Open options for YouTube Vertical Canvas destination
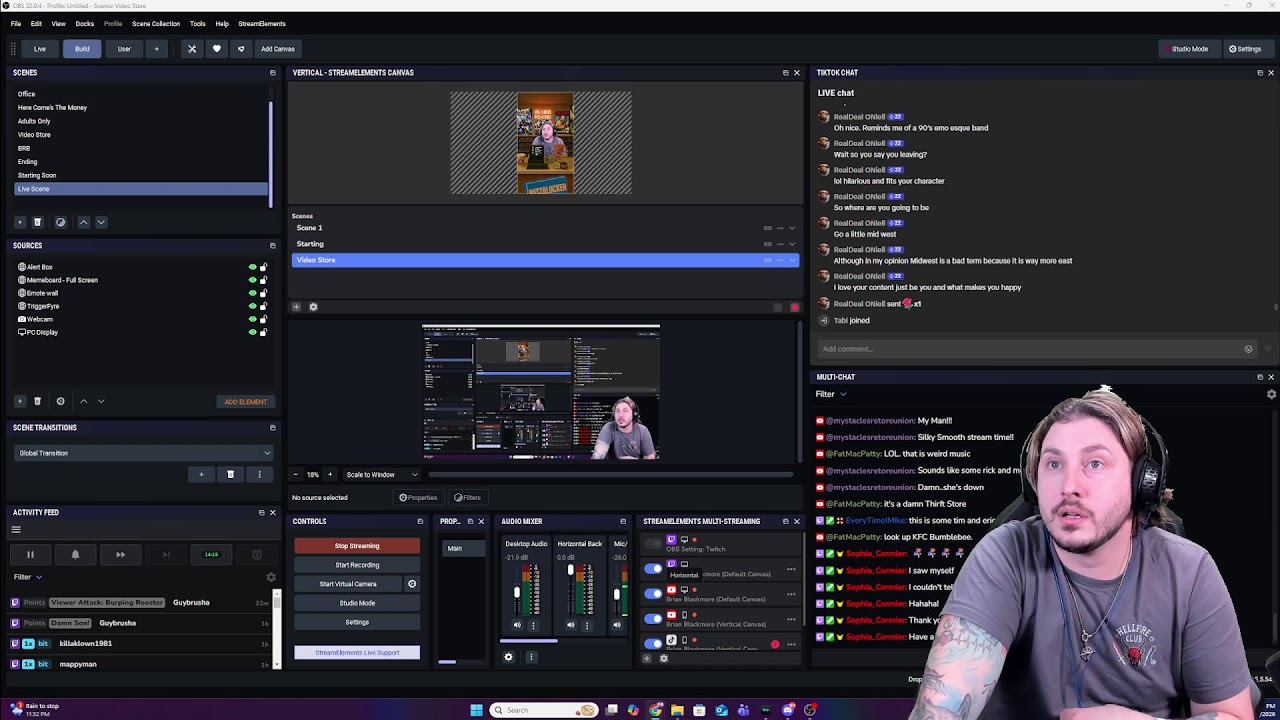 pos(791,619)
